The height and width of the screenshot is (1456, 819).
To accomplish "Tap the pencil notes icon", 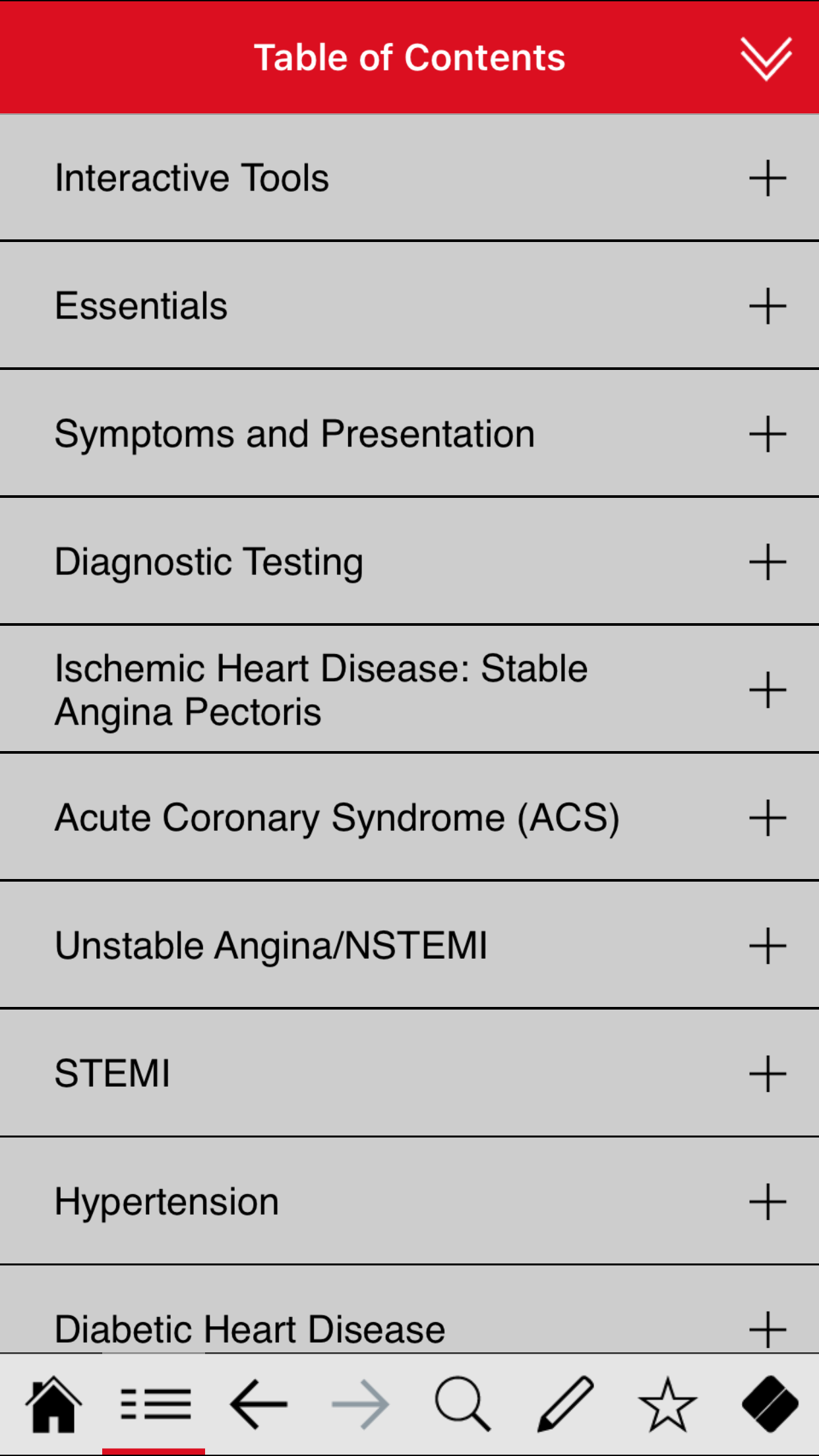I will pyautogui.click(x=565, y=1405).
